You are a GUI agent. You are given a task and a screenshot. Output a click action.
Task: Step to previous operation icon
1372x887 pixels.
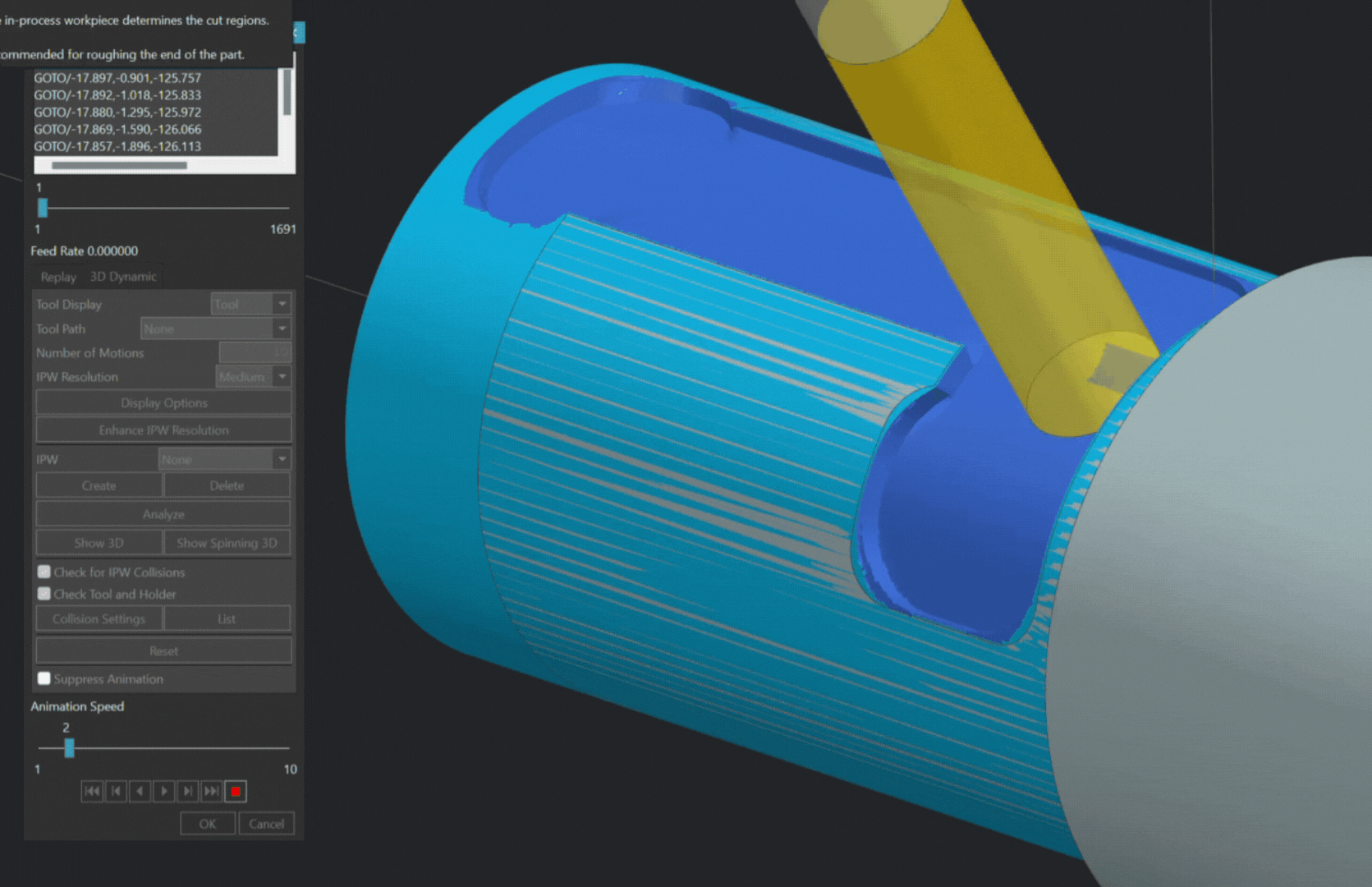[x=116, y=791]
